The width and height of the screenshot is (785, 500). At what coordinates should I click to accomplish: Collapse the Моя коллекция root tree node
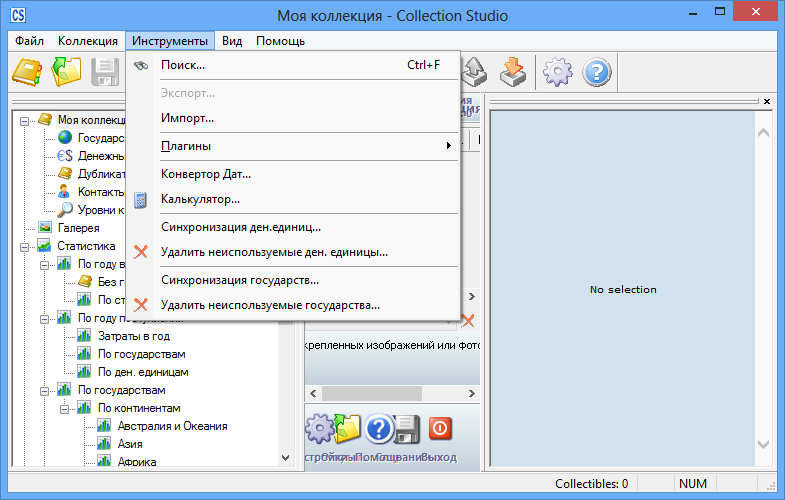pyautogui.click(x=24, y=121)
